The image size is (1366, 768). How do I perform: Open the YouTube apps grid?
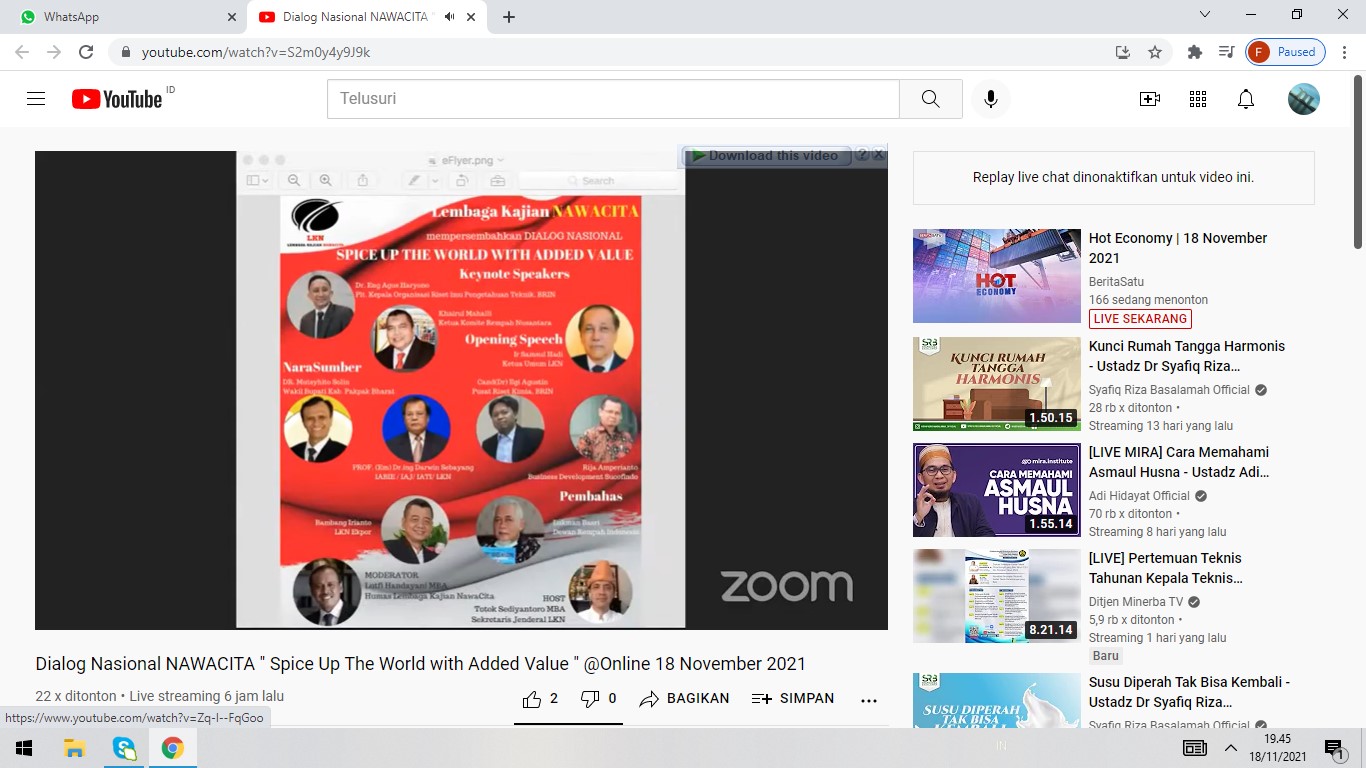(x=1198, y=99)
